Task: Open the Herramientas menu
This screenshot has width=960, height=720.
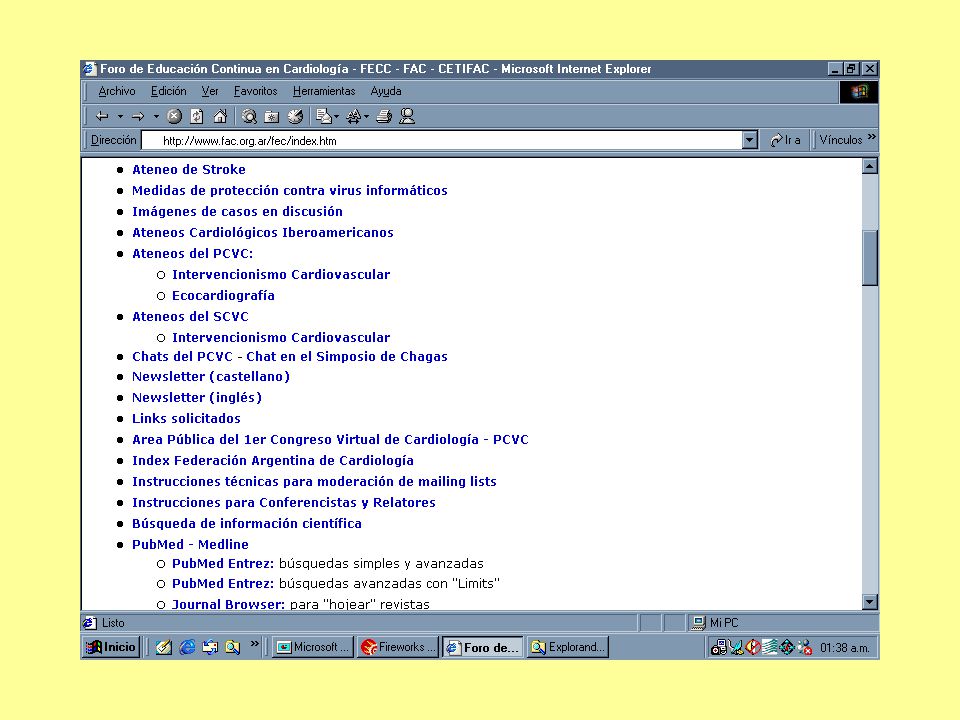Action: click(324, 92)
